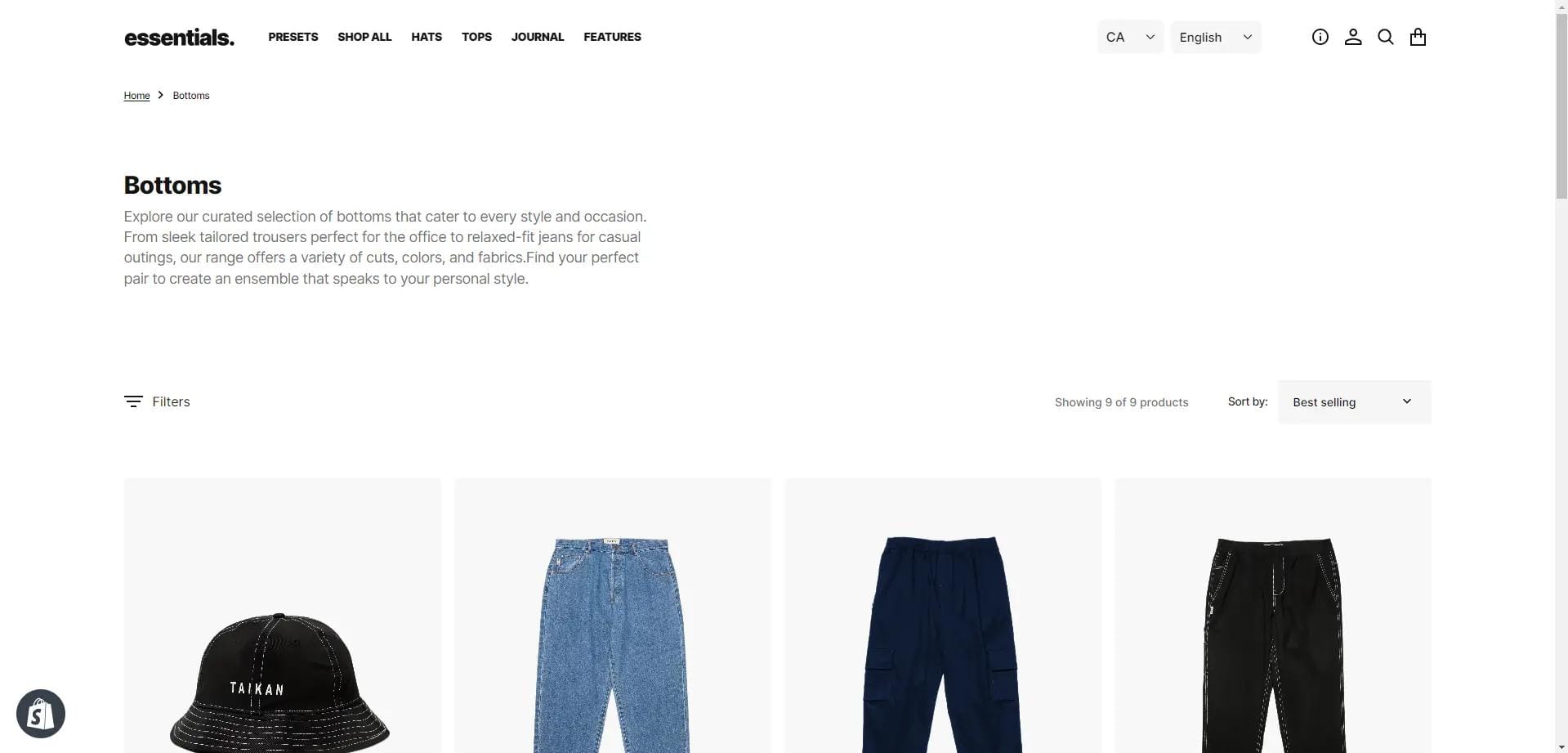Open the info circle icon in header
Image resolution: width=1568 pixels, height=753 pixels.
click(1320, 37)
